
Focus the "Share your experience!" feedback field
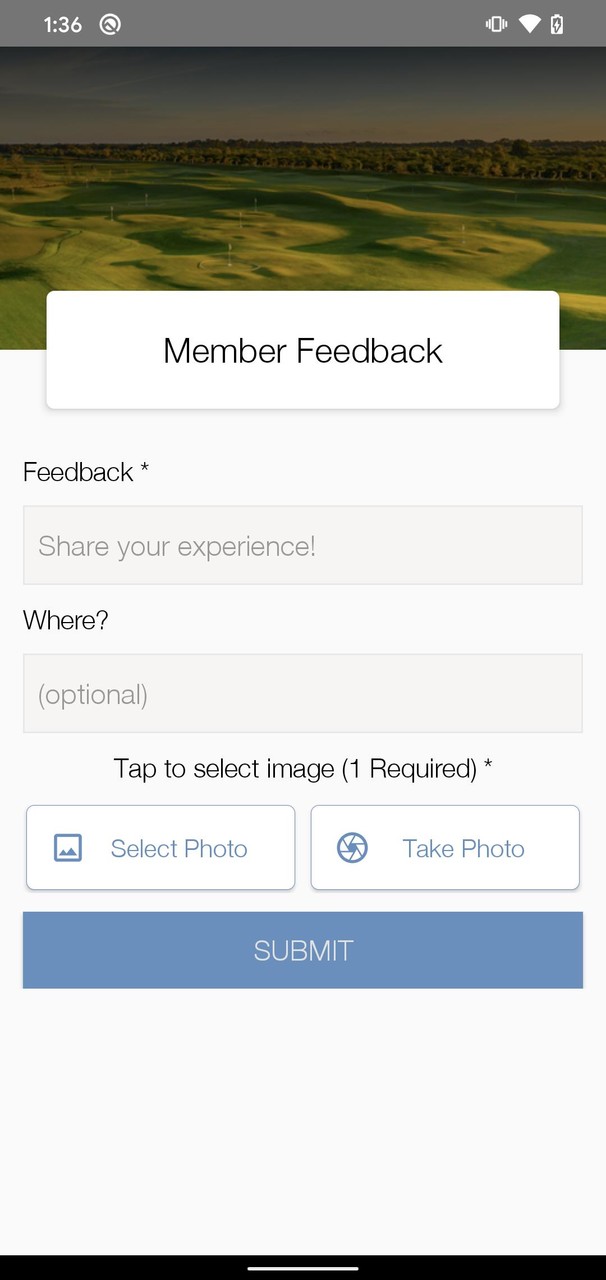click(x=303, y=545)
